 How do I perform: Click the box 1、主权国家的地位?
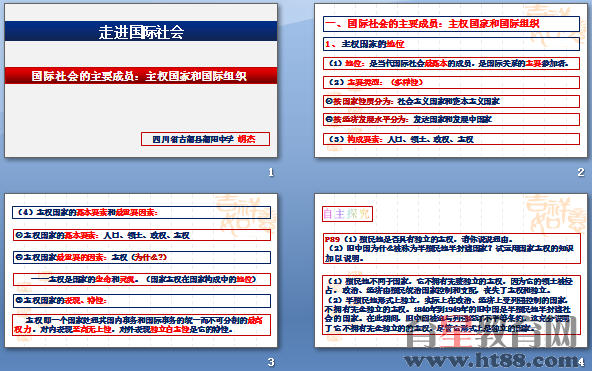[451, 44]
